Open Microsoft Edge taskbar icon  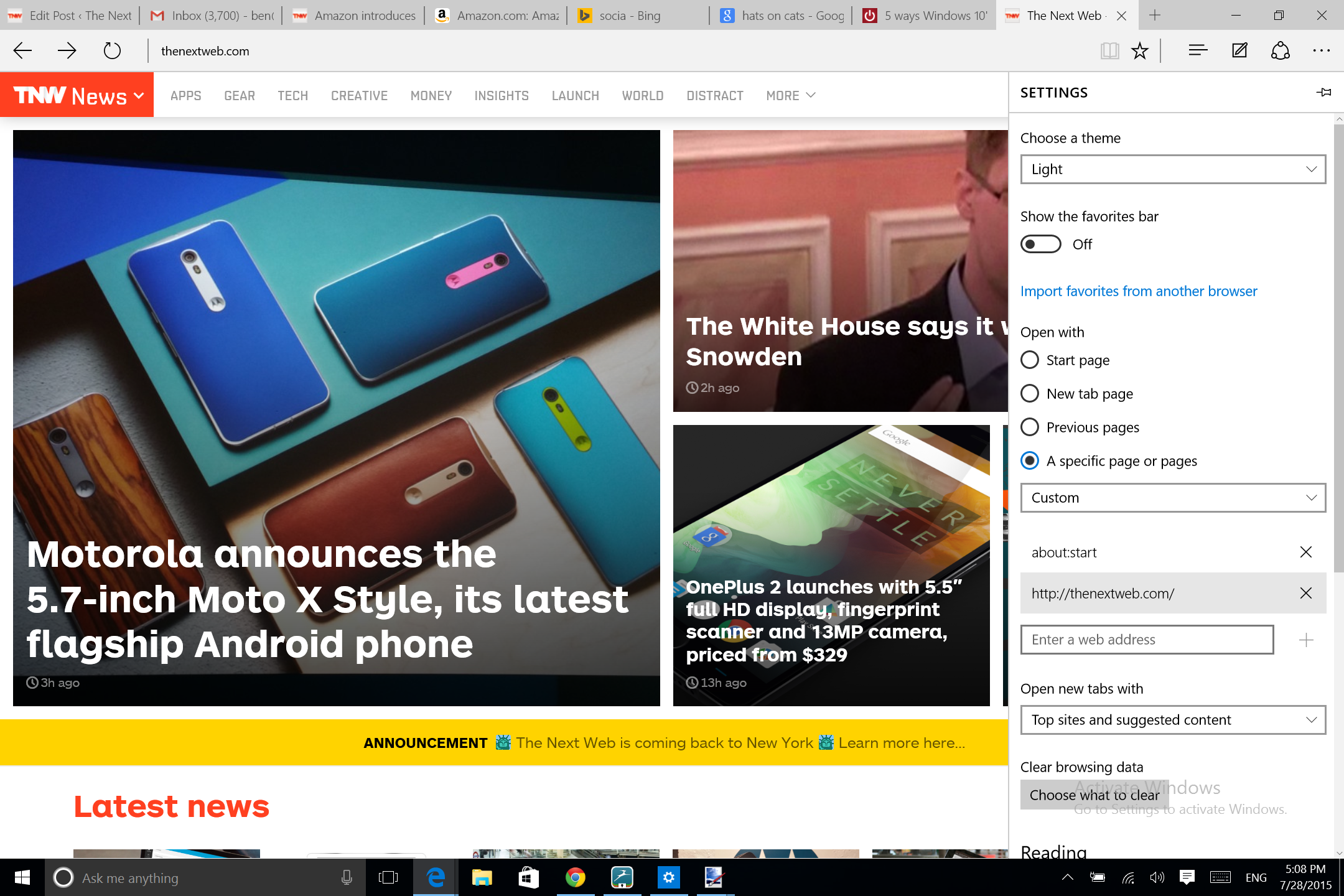436,877
